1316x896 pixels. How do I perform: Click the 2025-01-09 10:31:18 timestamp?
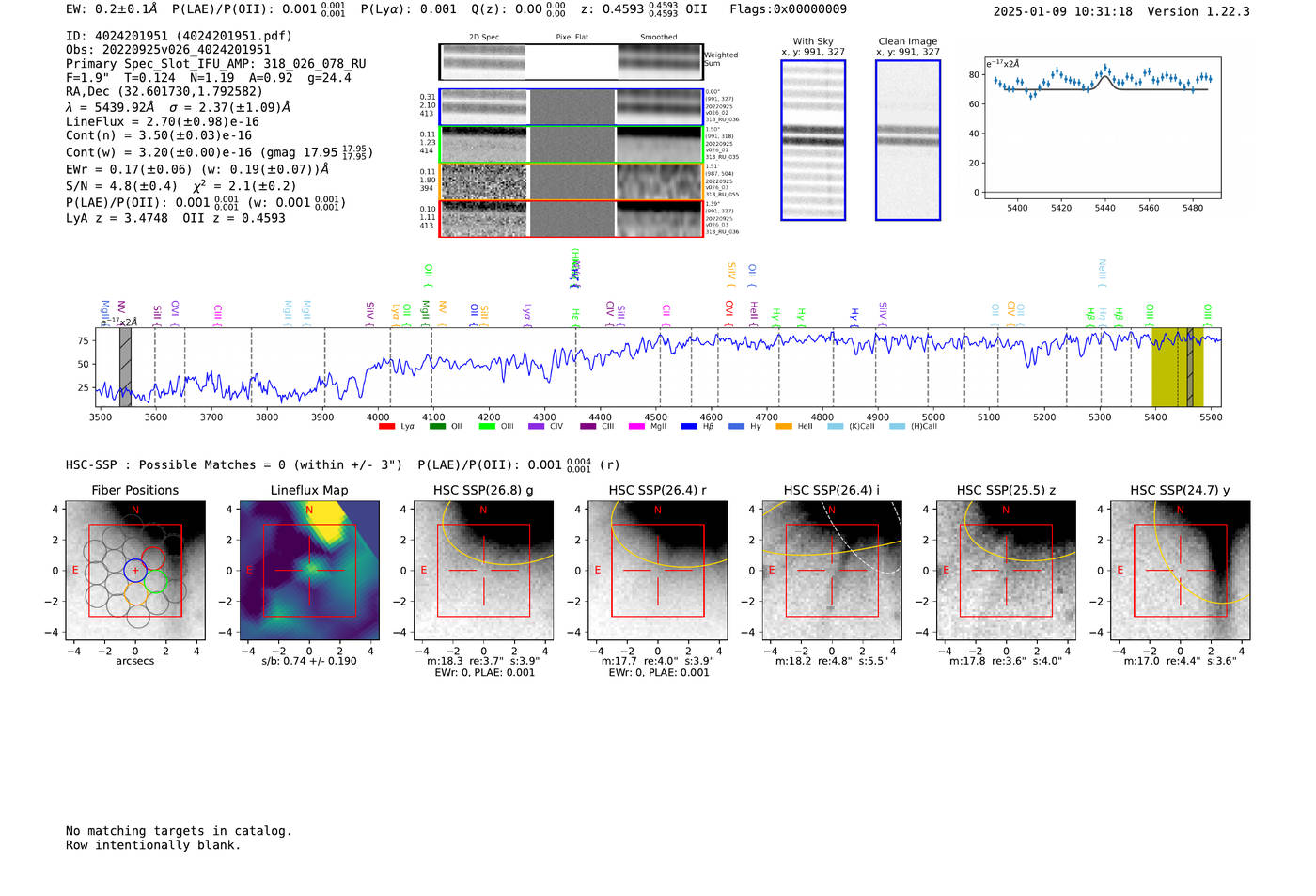1063,12
